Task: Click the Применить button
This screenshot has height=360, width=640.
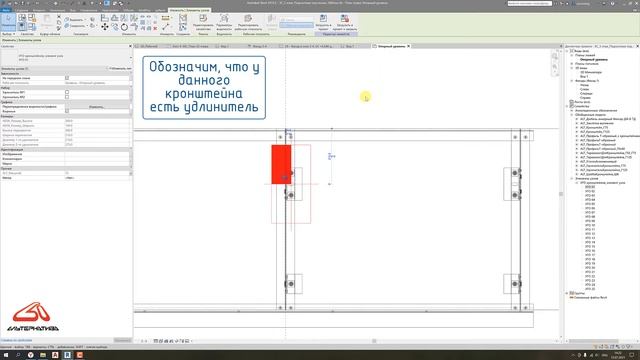Action: [x=122, y=340]
